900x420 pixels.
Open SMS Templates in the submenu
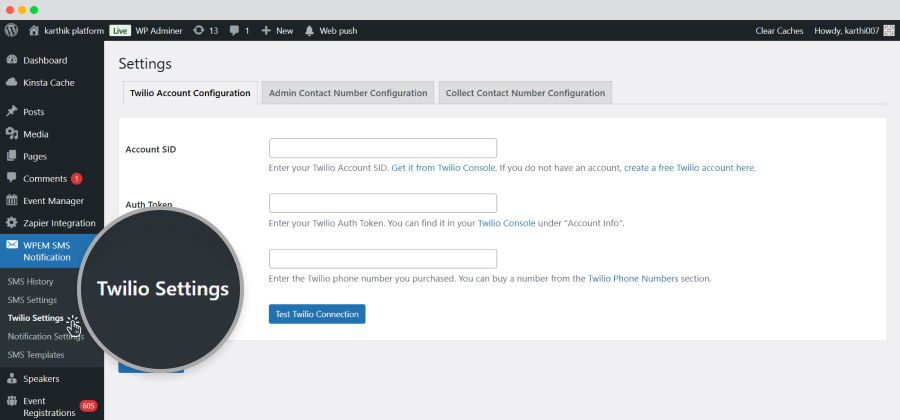click(36, 355)
